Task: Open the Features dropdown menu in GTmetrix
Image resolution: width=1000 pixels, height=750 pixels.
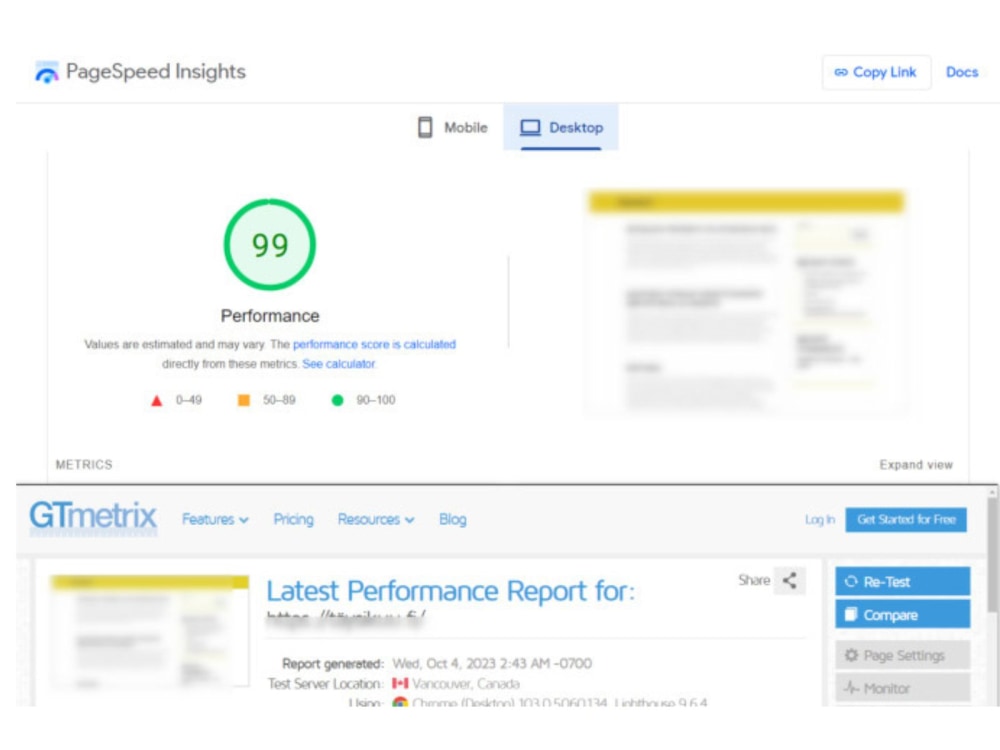Action: 215,519
